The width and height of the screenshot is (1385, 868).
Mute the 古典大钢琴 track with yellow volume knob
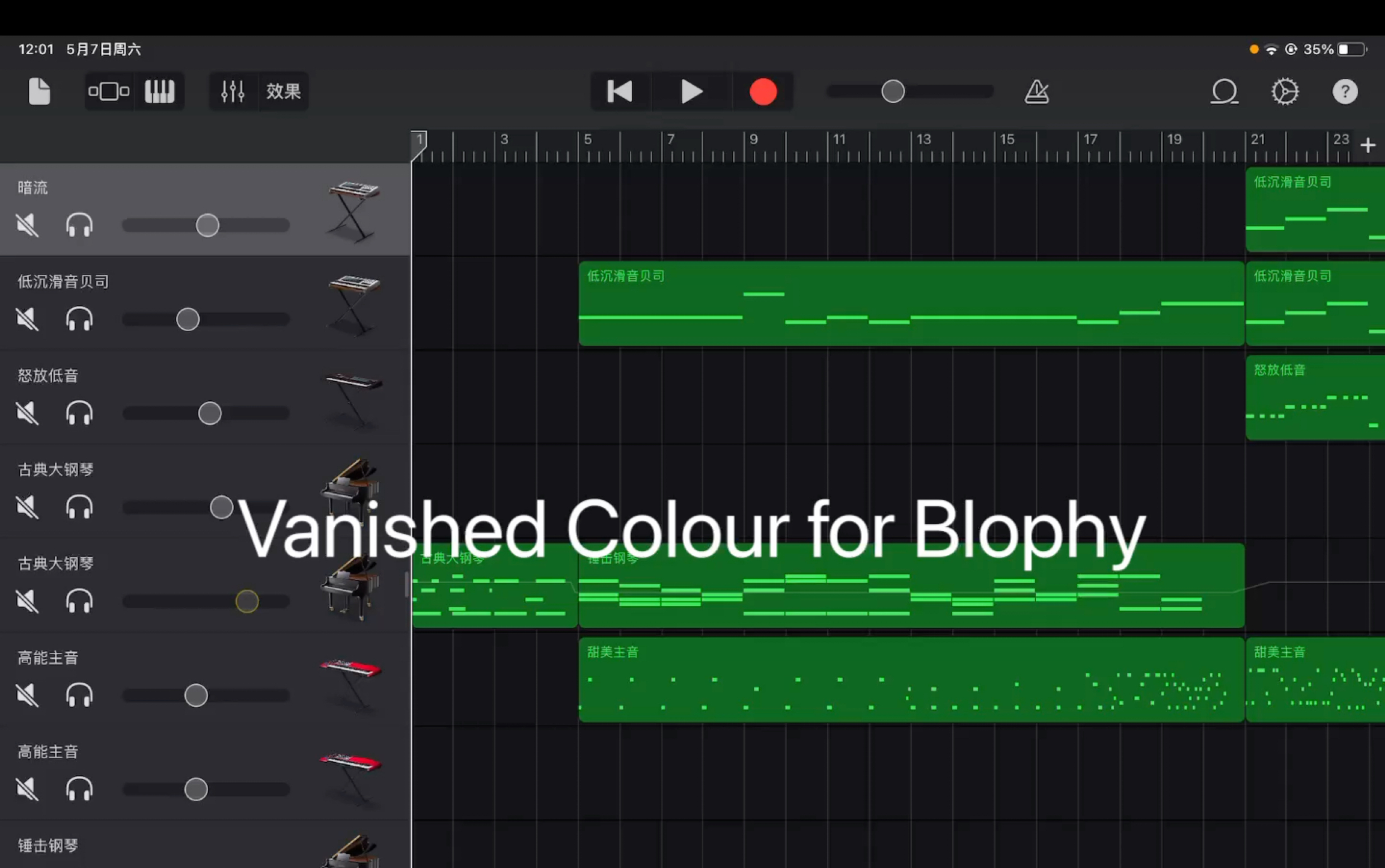coord(27,601)
